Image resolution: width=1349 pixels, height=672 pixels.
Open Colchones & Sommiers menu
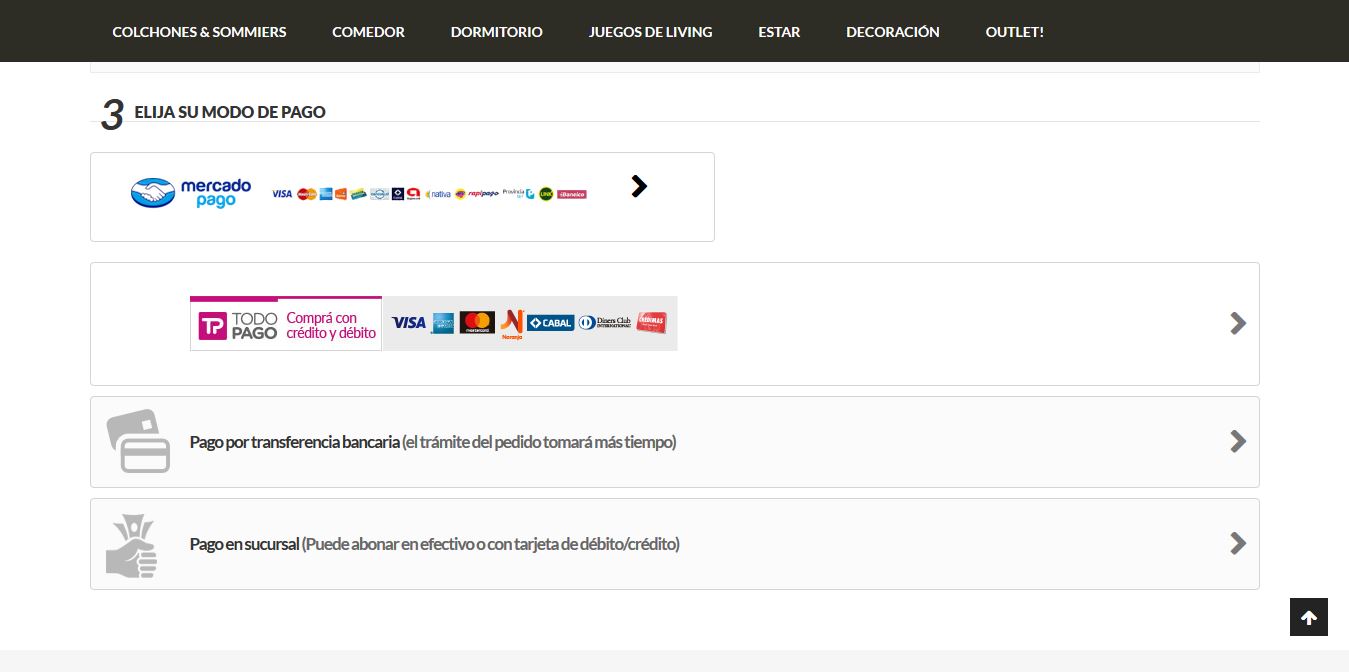pyautogui.click(x=199, y=32)
